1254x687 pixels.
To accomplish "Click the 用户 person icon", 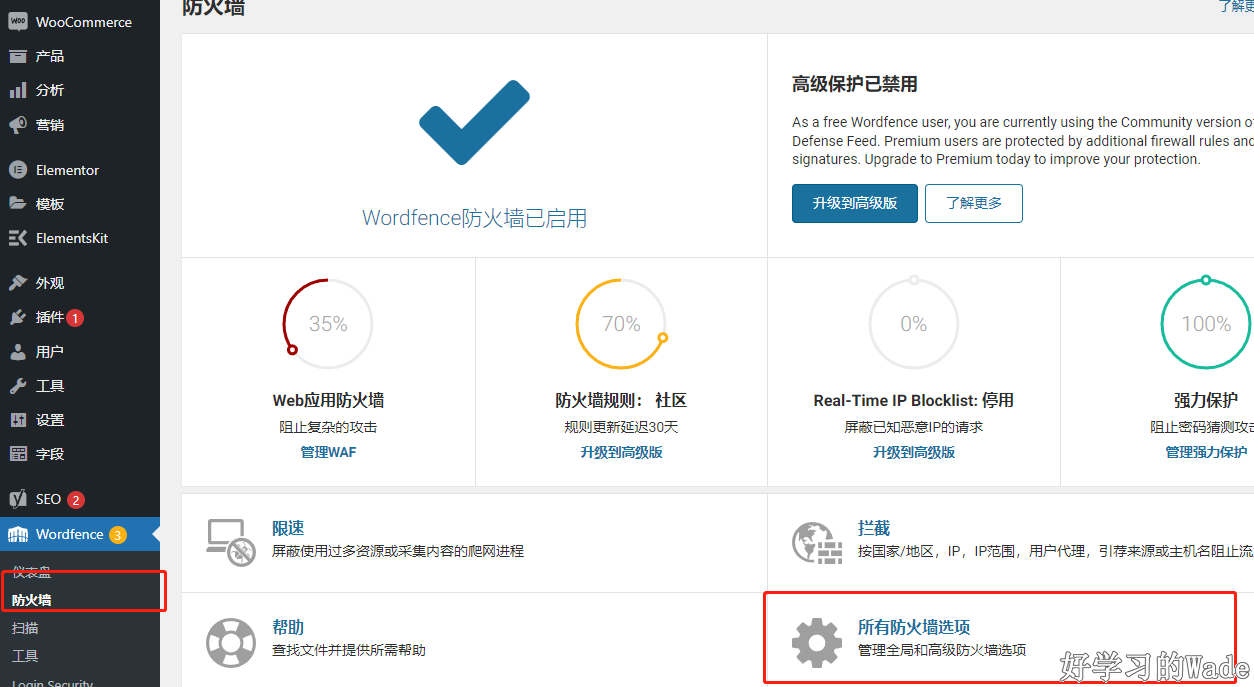I will pyautogui.click(x=18, y=352).
